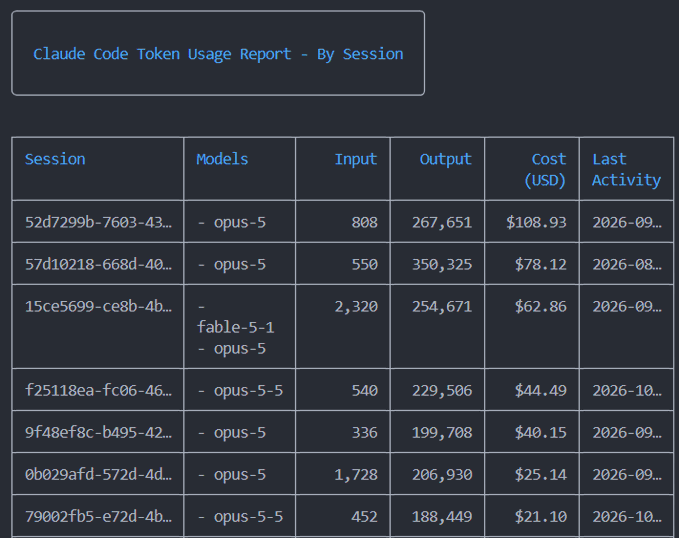Click opus-5-5 model in 79002fb5 row
This screenshot has height=538, width=679.
[x=248, y=517]
